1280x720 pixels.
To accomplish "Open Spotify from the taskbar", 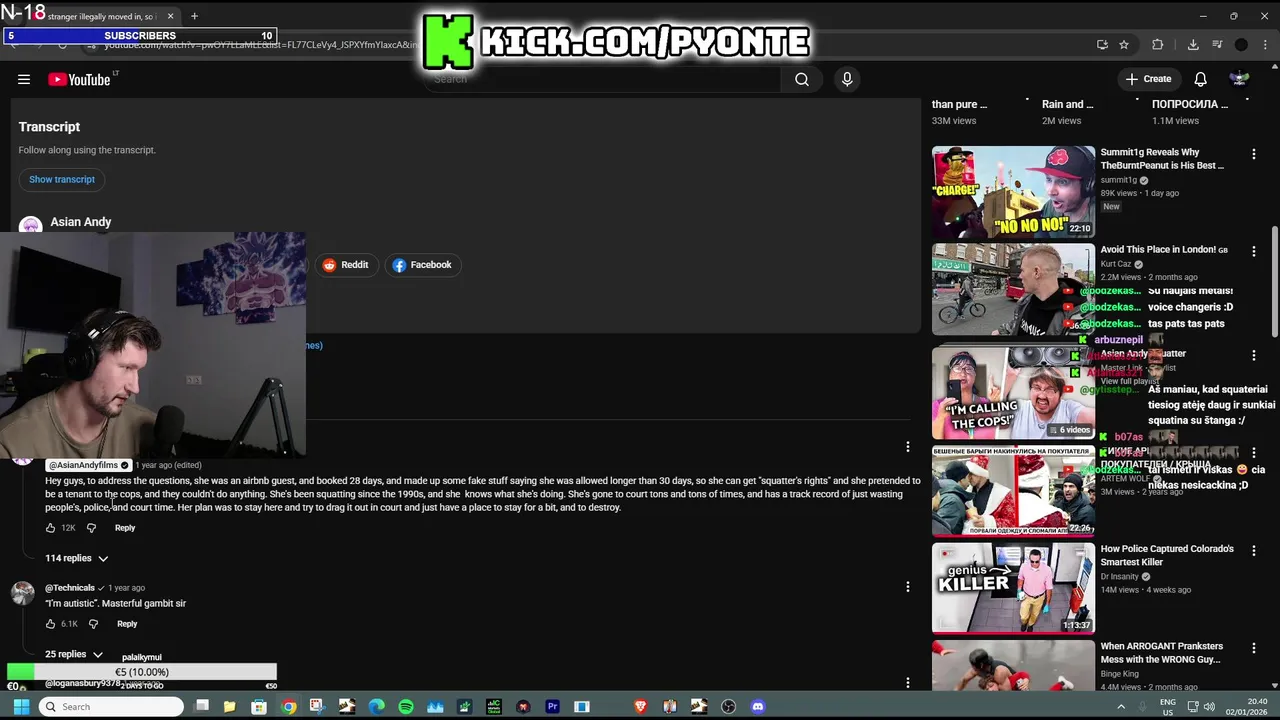I will pyautogui.click(x=405, y=706).
